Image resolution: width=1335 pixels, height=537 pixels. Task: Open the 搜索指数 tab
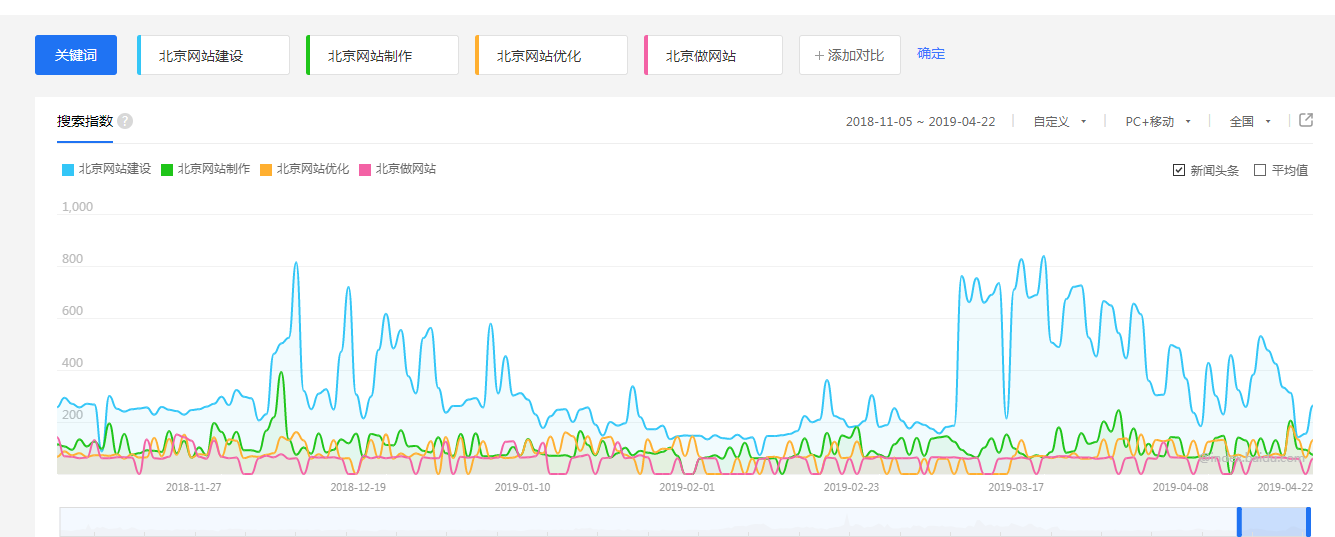click(85, 121)
